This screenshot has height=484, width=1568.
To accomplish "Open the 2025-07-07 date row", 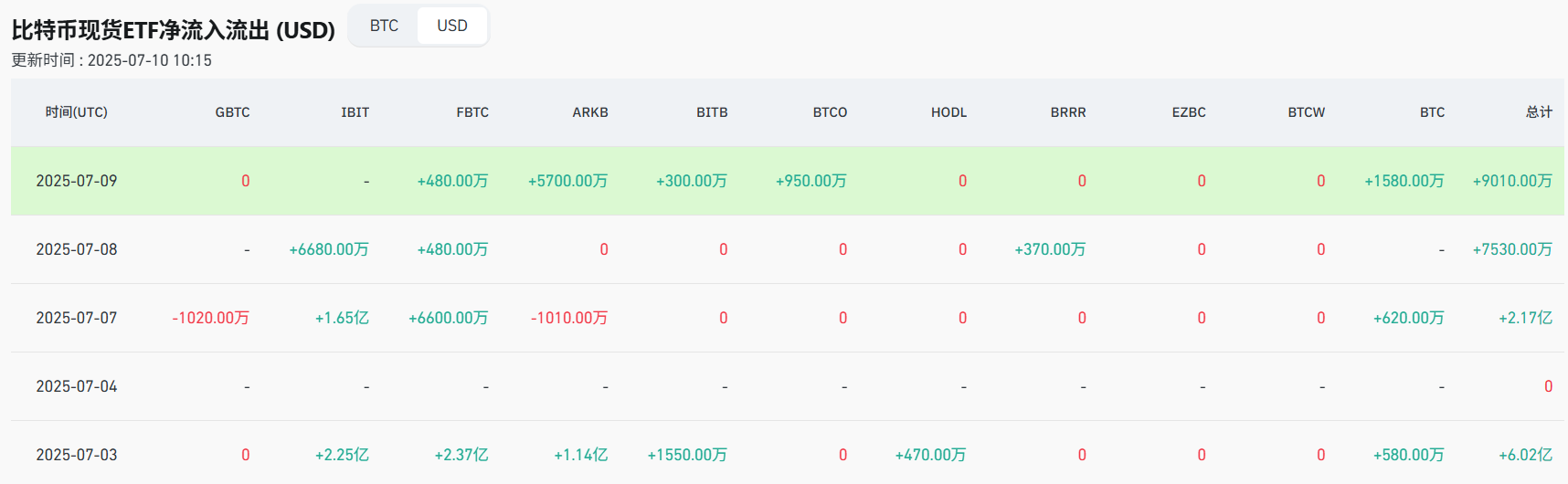I will coord(77,318).
